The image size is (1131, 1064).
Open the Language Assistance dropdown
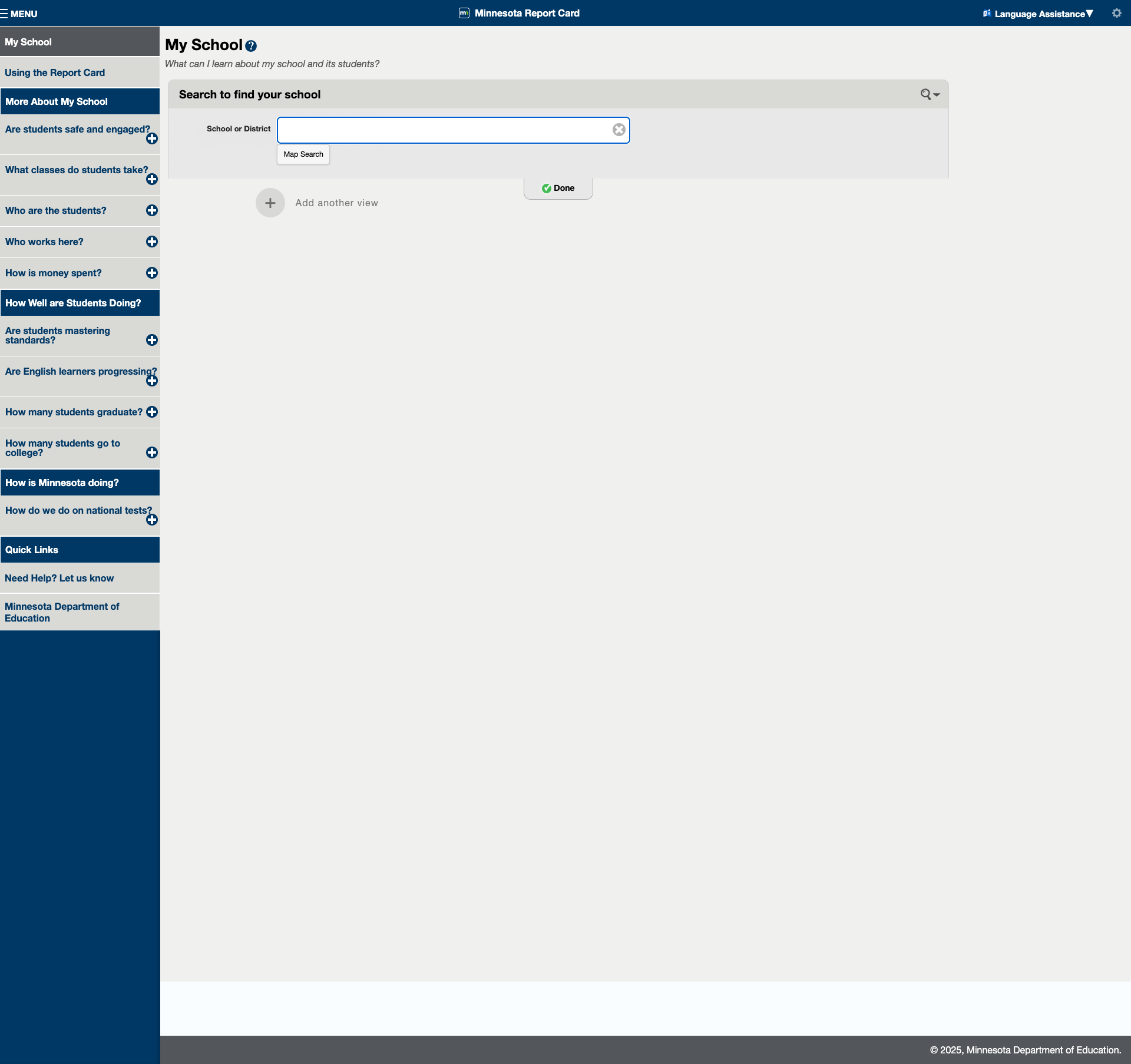tap(1038, 14)
